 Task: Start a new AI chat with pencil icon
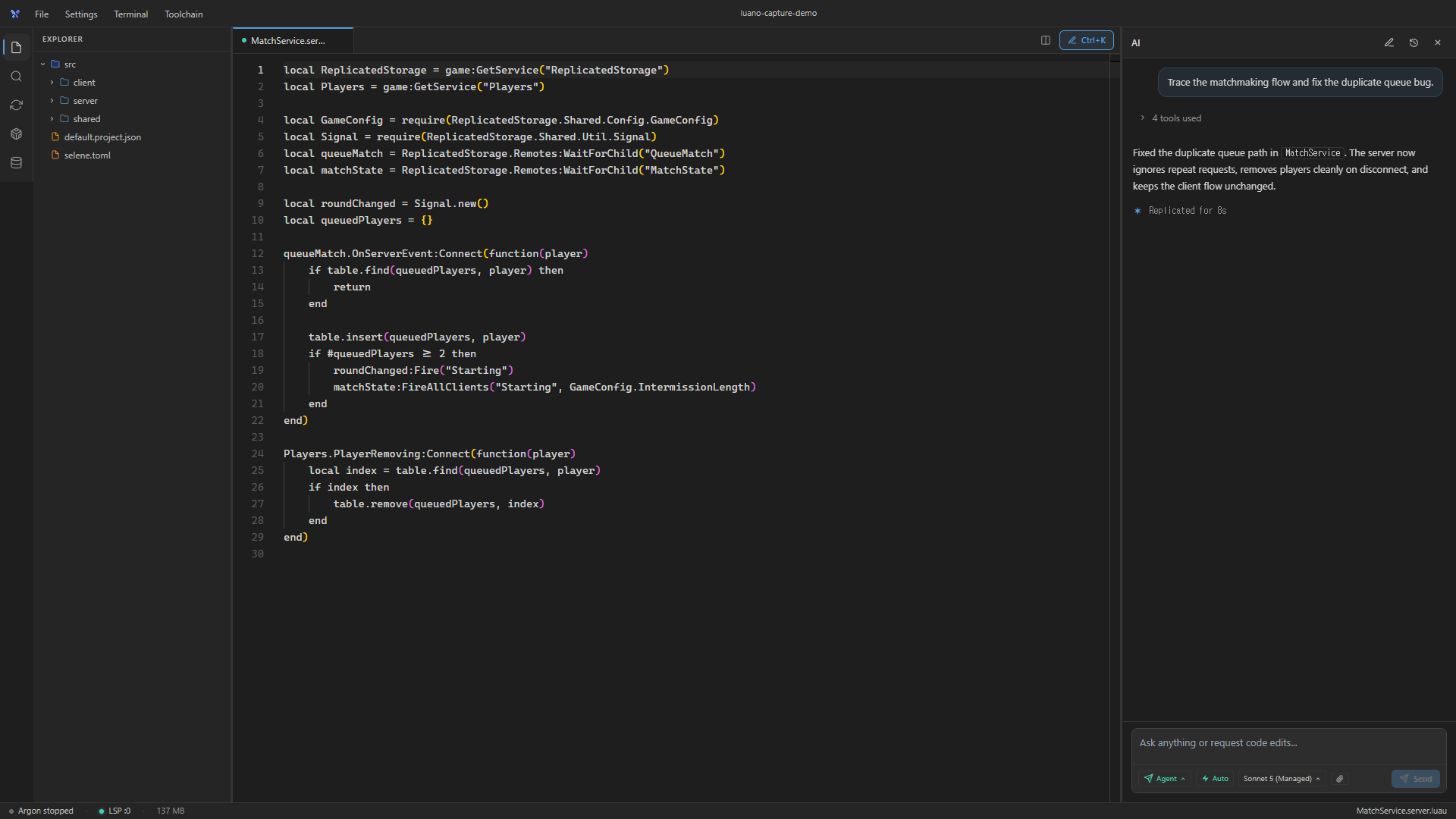(1389, 43)
